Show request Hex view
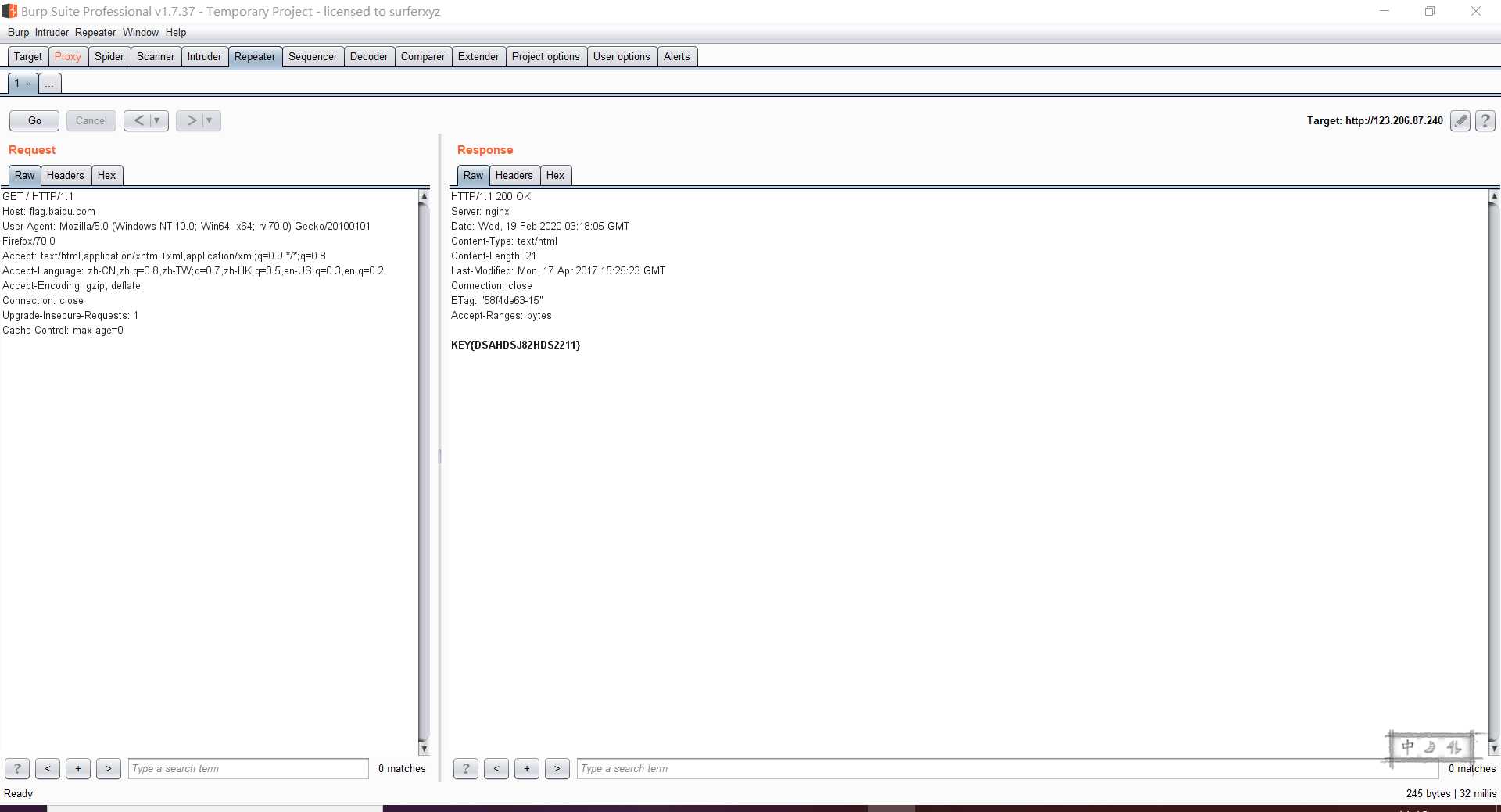The image size is (1501, 812). coord(106,176)
